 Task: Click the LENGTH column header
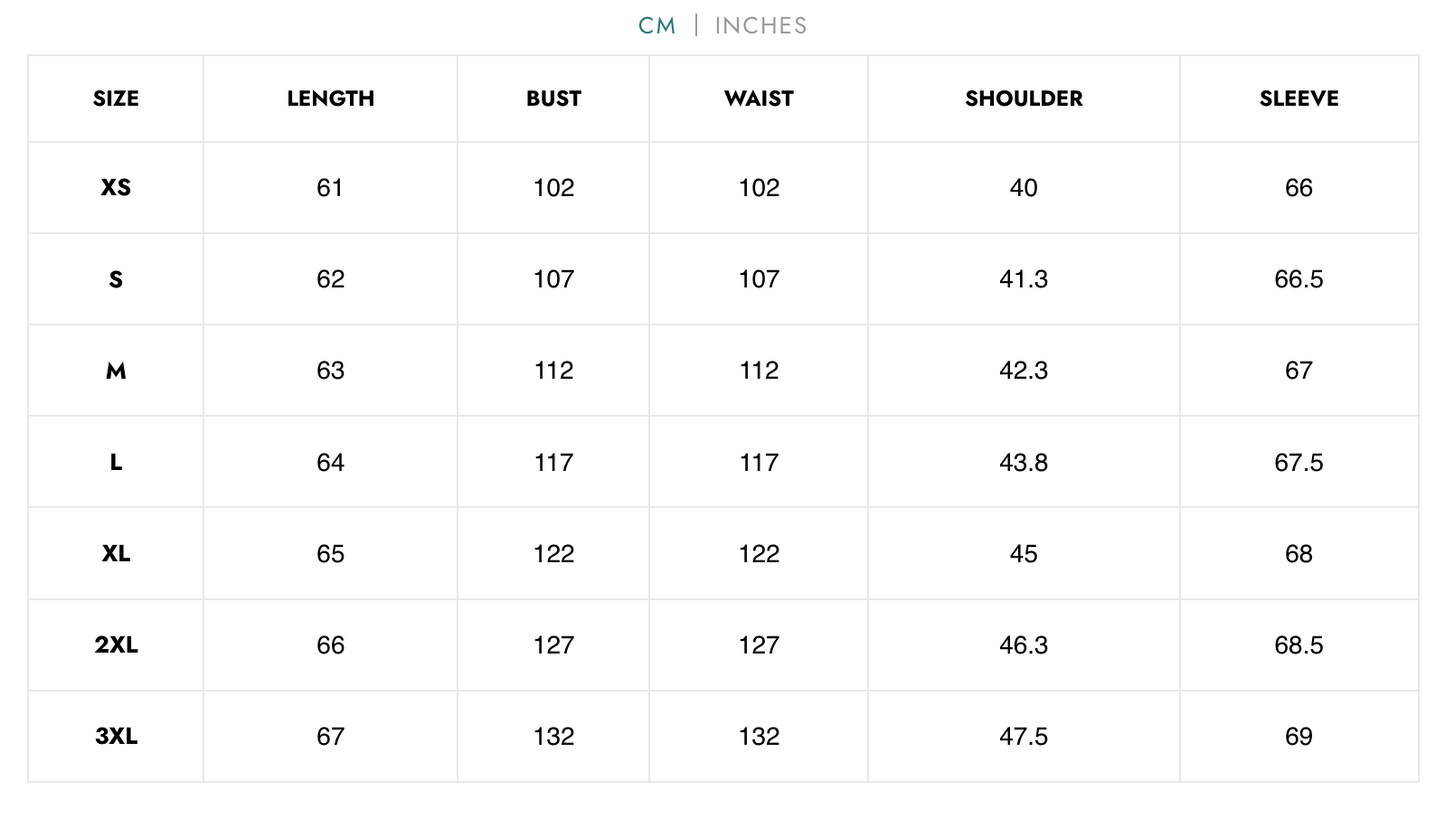tap(330, 99)
